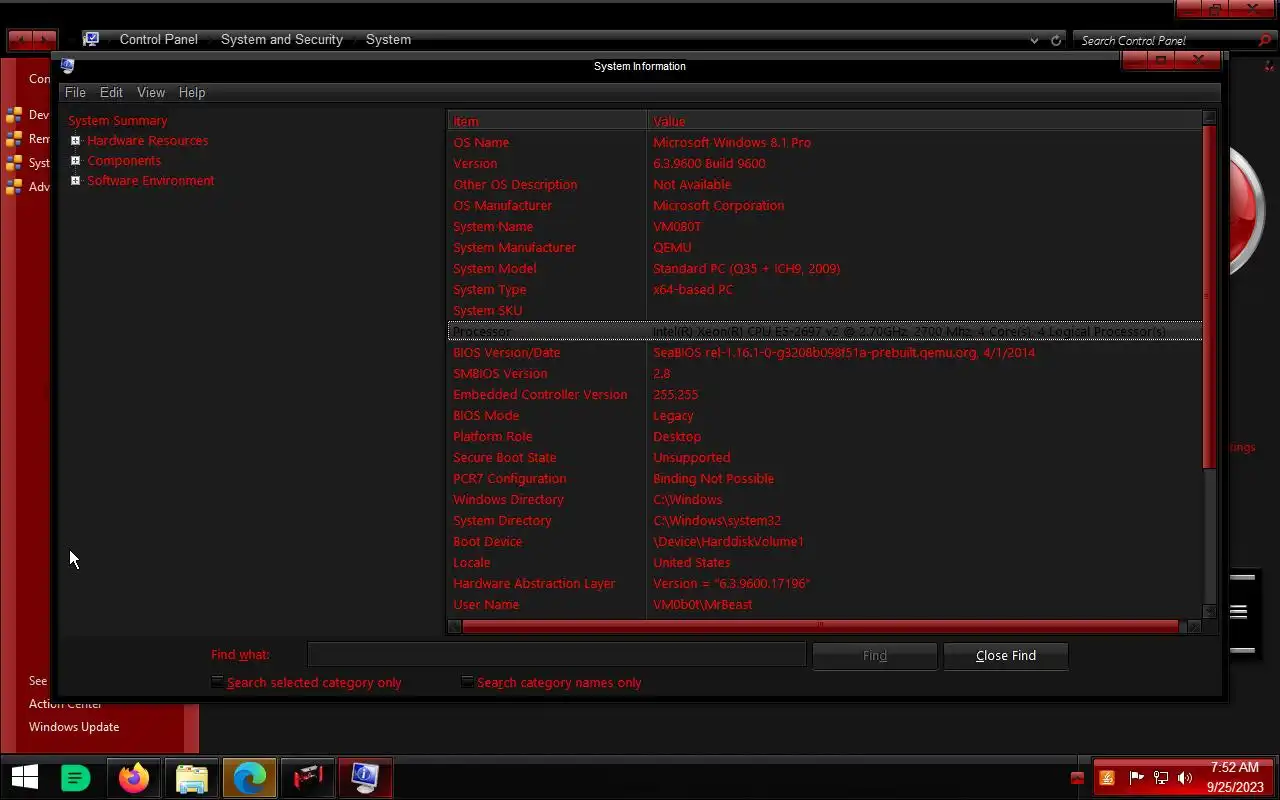The width and height of the screenshot is (1280, 800).
Task: Launch Firefox from the taskbar
Action: click(x=134, y=777)
